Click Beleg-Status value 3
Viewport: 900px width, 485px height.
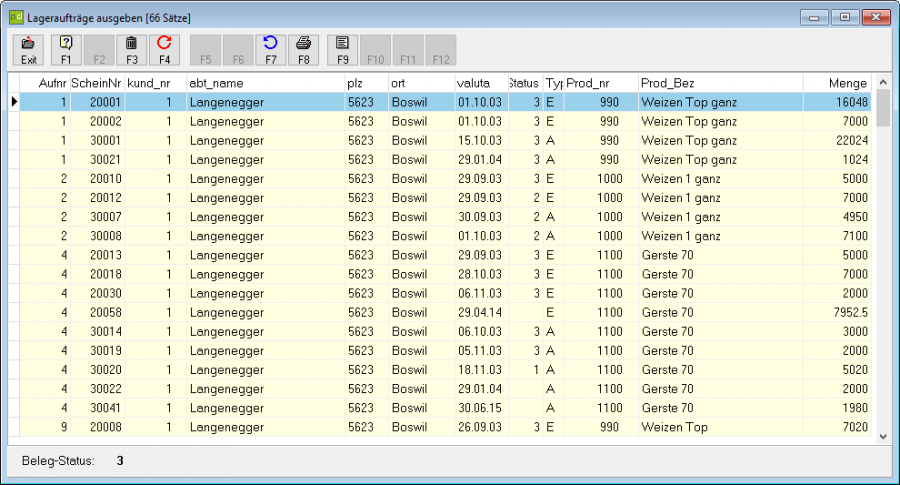120,461
